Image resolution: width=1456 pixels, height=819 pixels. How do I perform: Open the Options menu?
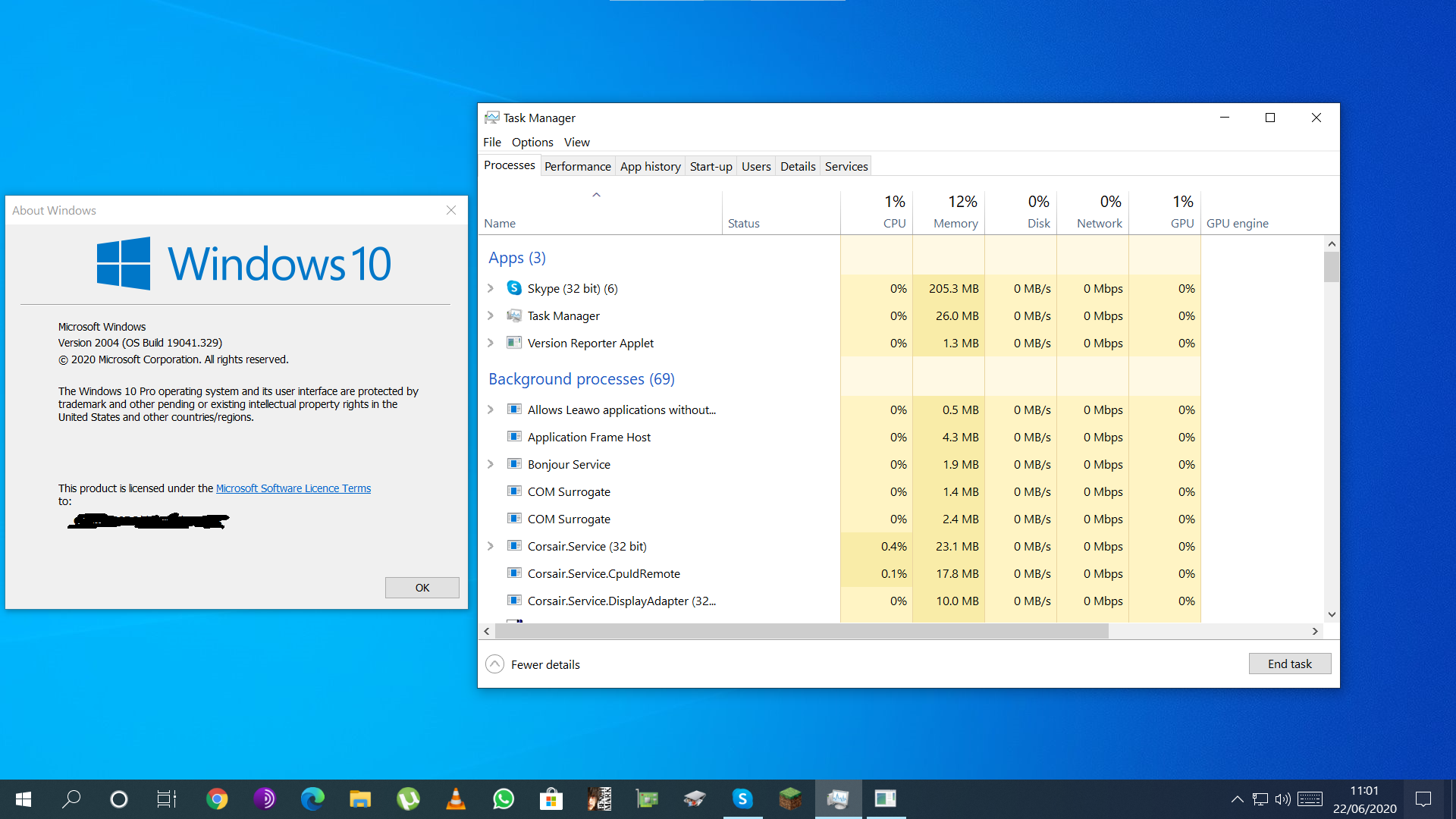[532, 142]
